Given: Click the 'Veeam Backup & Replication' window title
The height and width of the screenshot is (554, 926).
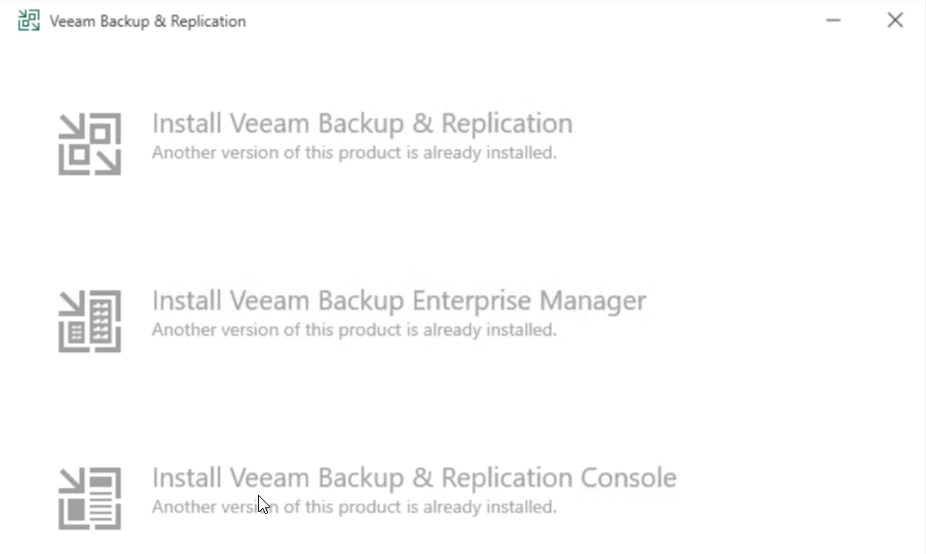Looking at the screenshot, I should tap(148, 21).
